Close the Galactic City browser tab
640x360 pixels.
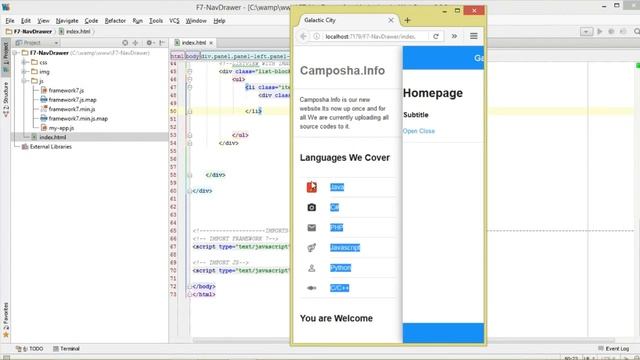tap(391, 20)
